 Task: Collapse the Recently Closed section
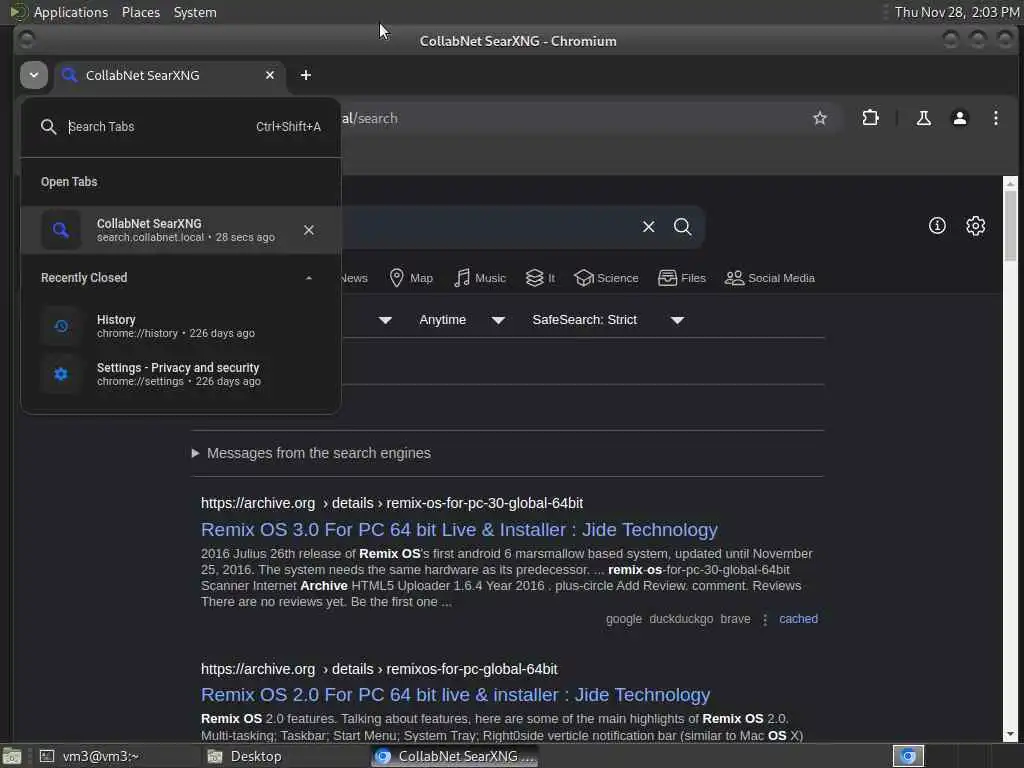pos(309,278)
